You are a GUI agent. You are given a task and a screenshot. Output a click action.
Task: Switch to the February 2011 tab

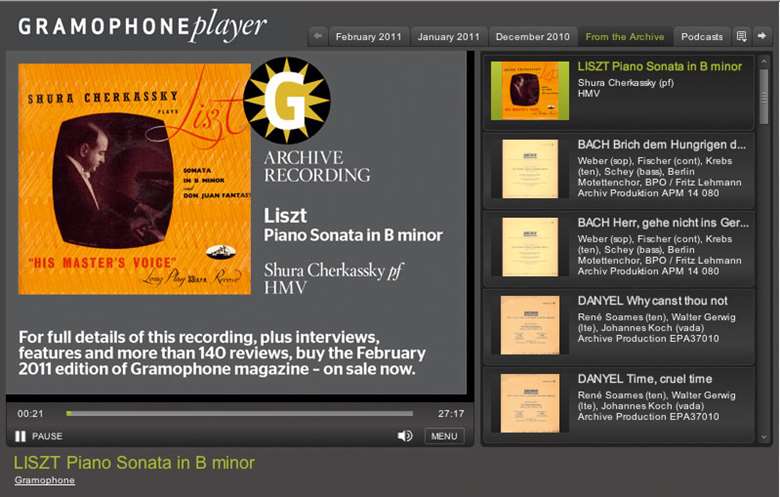[368, 37]
